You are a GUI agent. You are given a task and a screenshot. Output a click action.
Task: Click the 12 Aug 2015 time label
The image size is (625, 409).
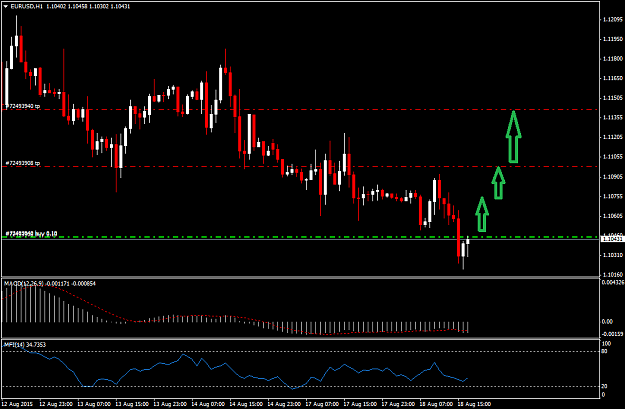pos(17,404)
